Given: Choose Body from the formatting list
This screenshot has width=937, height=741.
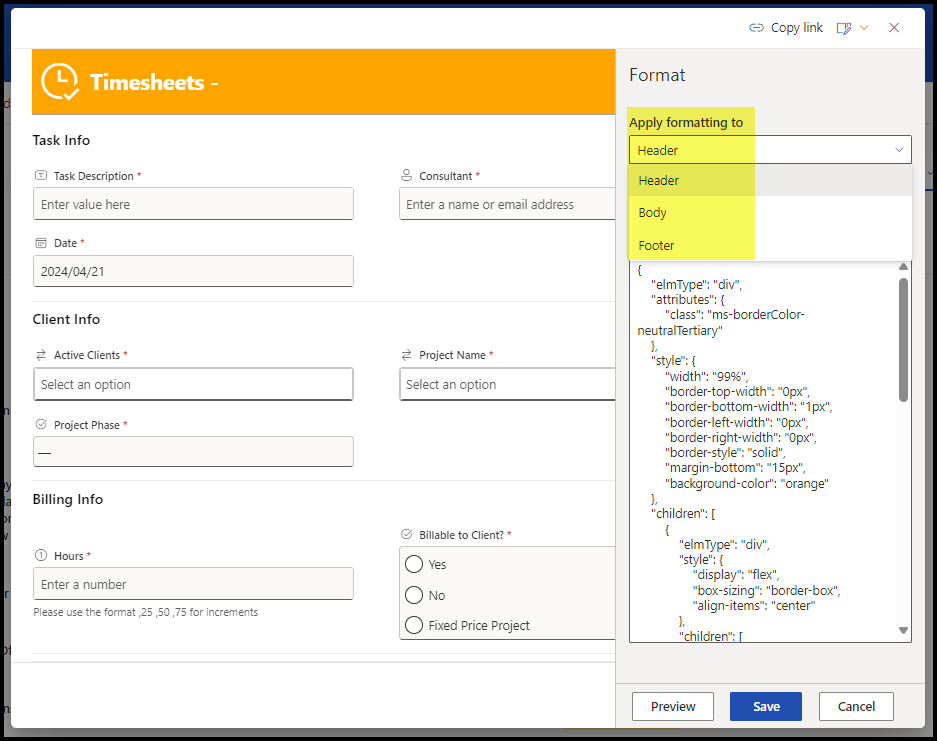Looking at the screenshot, I should pos(653,213).
